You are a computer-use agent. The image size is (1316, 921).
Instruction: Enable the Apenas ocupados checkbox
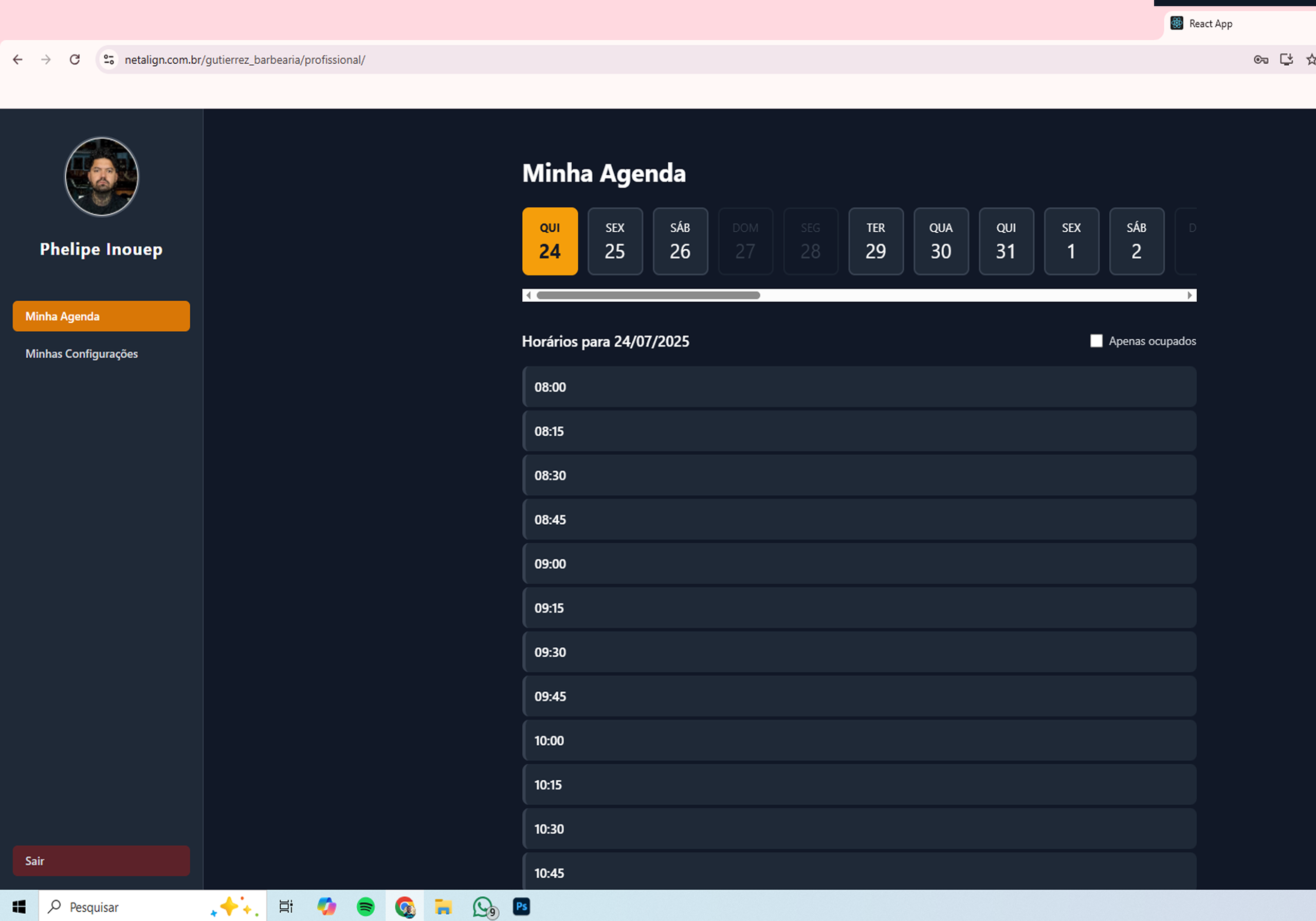tap(1096, 341)
